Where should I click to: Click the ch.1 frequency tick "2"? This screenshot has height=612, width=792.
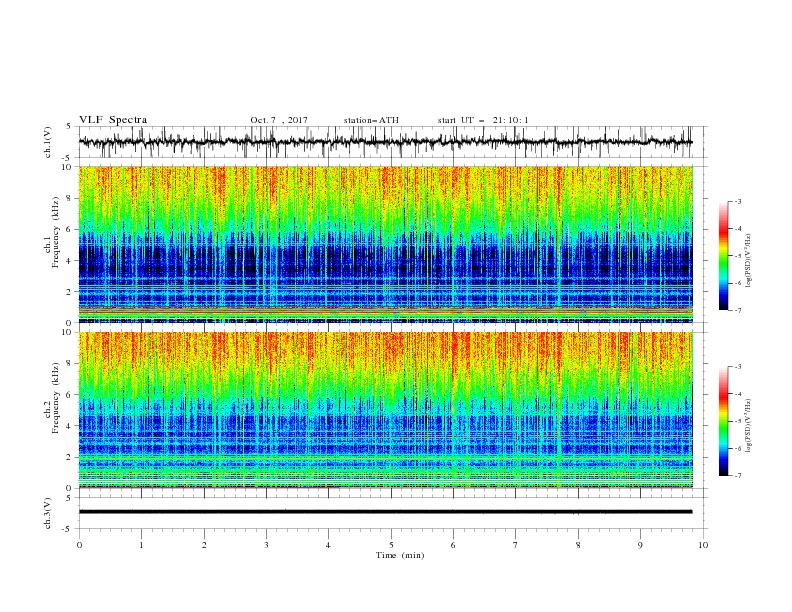point(70,292)
